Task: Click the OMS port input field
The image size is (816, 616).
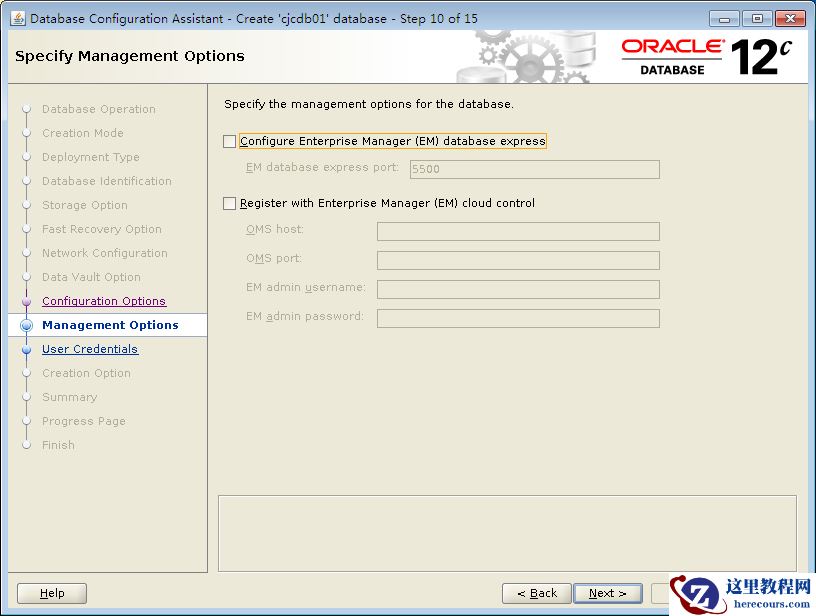Action: (x=518, y=260)
